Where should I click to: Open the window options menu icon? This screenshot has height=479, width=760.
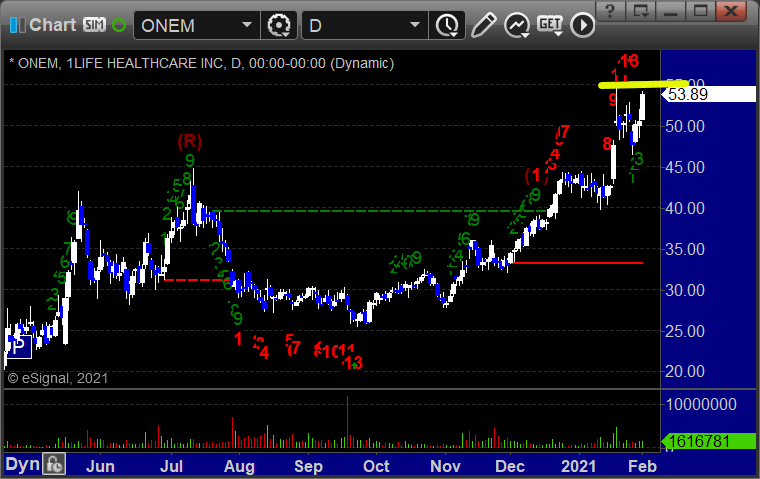click(x=641, y=11)
